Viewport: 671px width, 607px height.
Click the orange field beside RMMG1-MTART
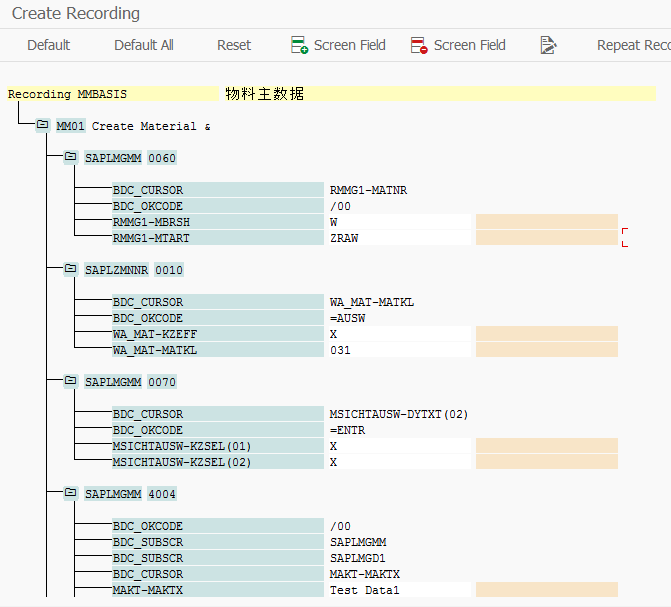(546, 238)
